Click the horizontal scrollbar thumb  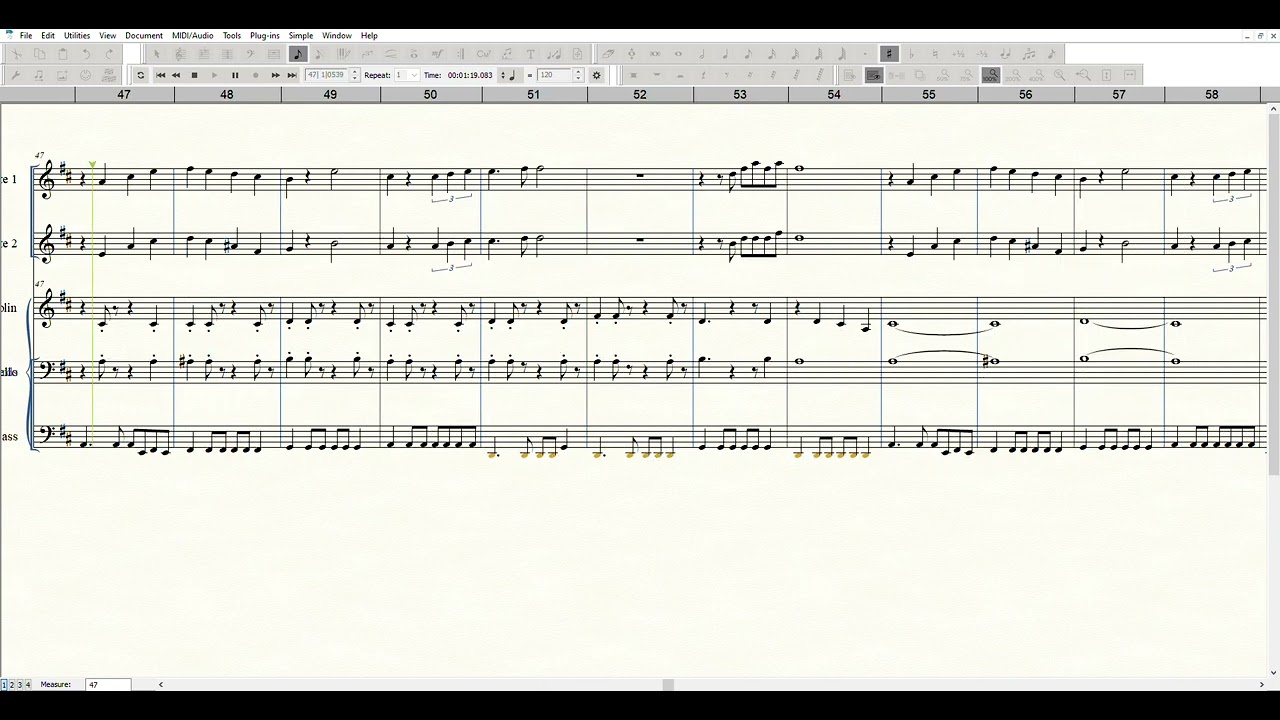(x=668, y=685)
